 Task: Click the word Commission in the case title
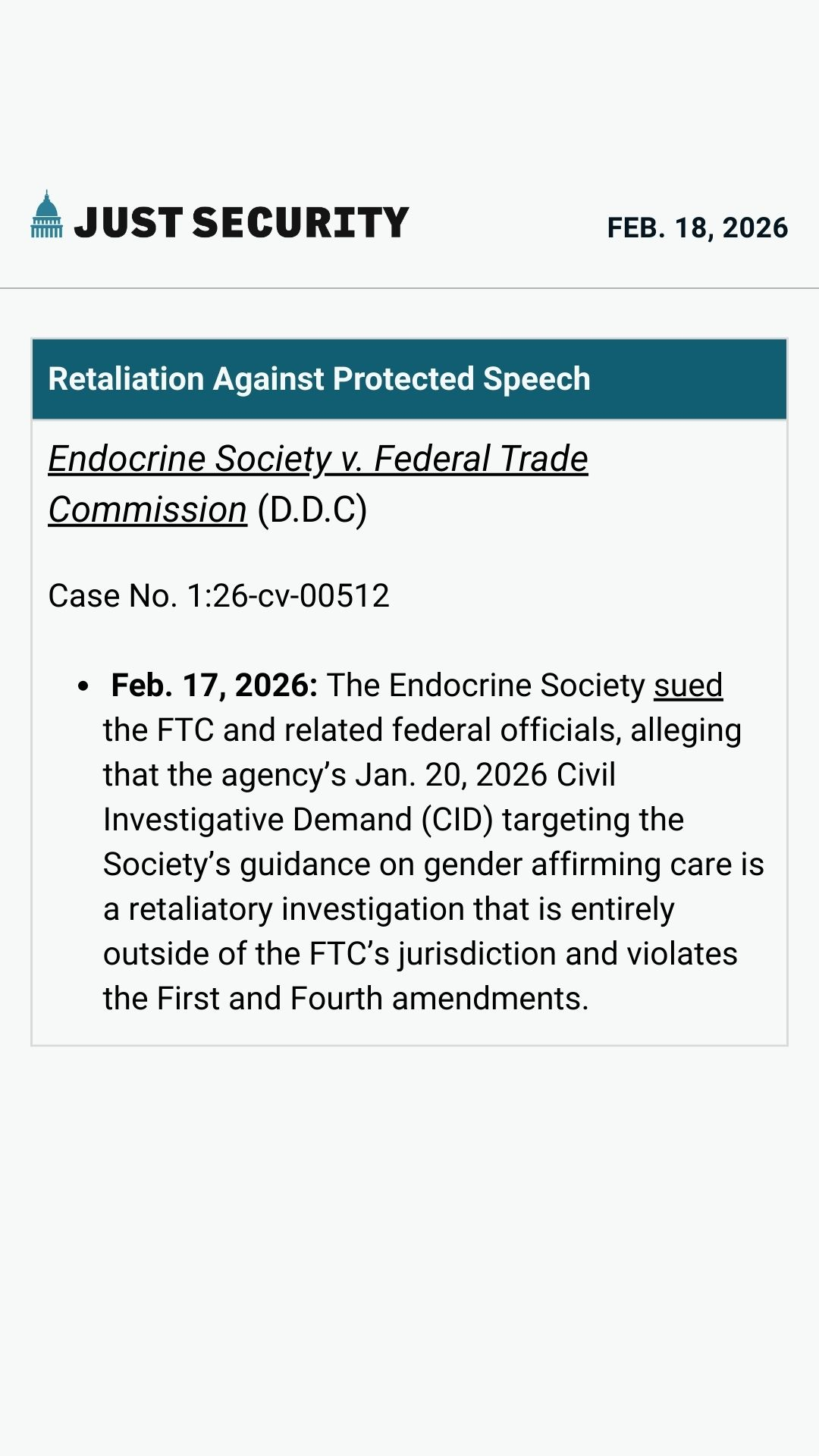point(148,510)
